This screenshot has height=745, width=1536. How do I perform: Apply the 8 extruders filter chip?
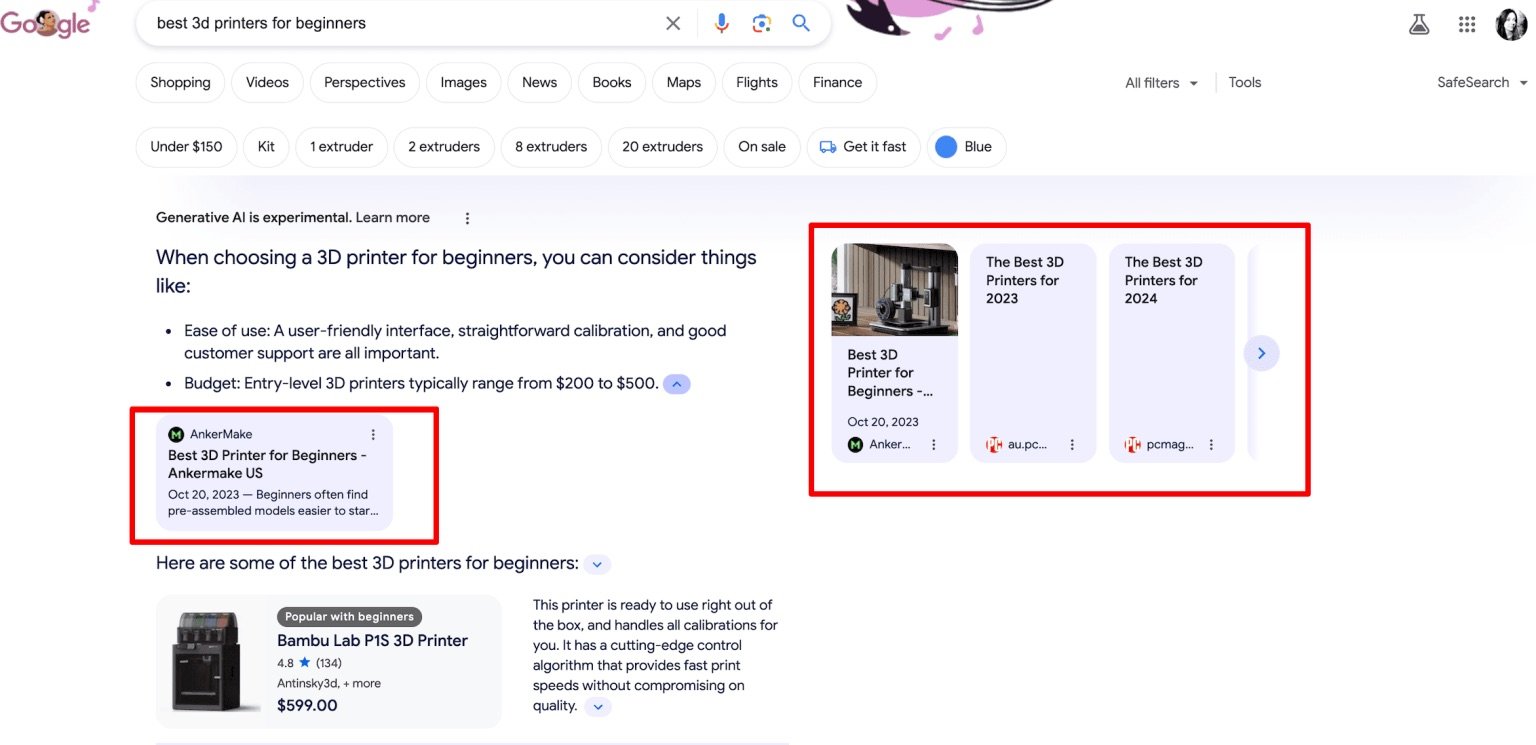tap(551, 147)
